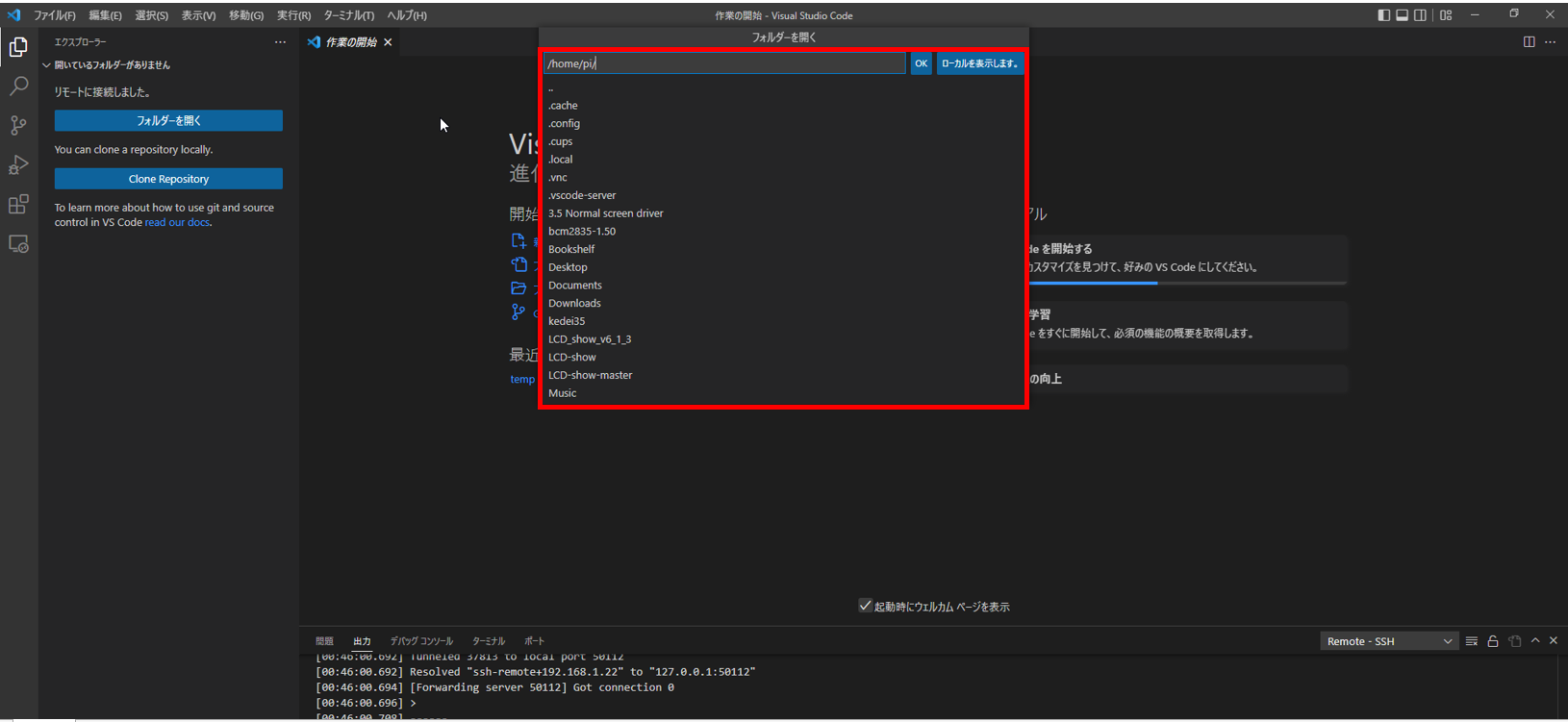The image size is (1568, 722).
Task: Click the ローカルを表示します button
Action: (979, 63)
